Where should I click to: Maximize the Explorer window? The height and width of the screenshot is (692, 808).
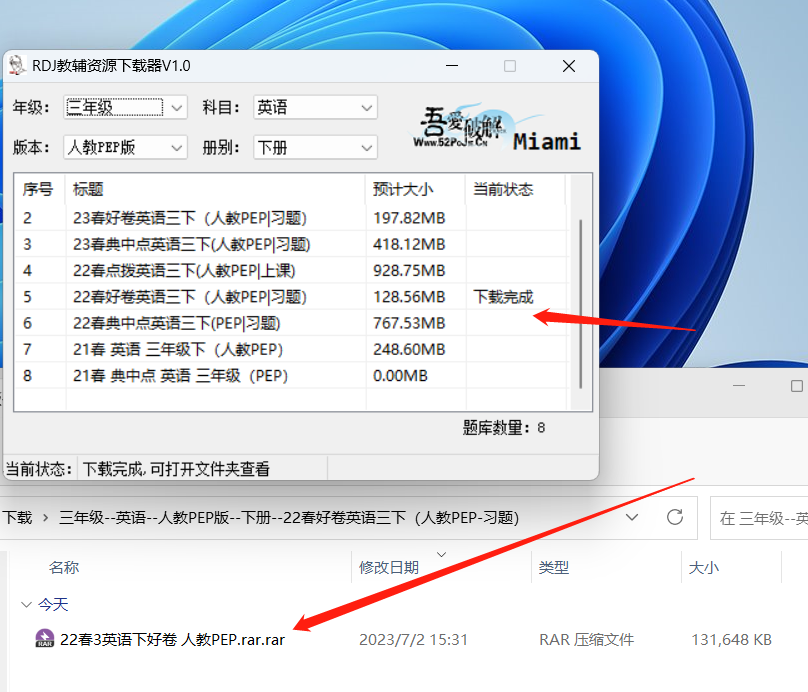(797, 385)
